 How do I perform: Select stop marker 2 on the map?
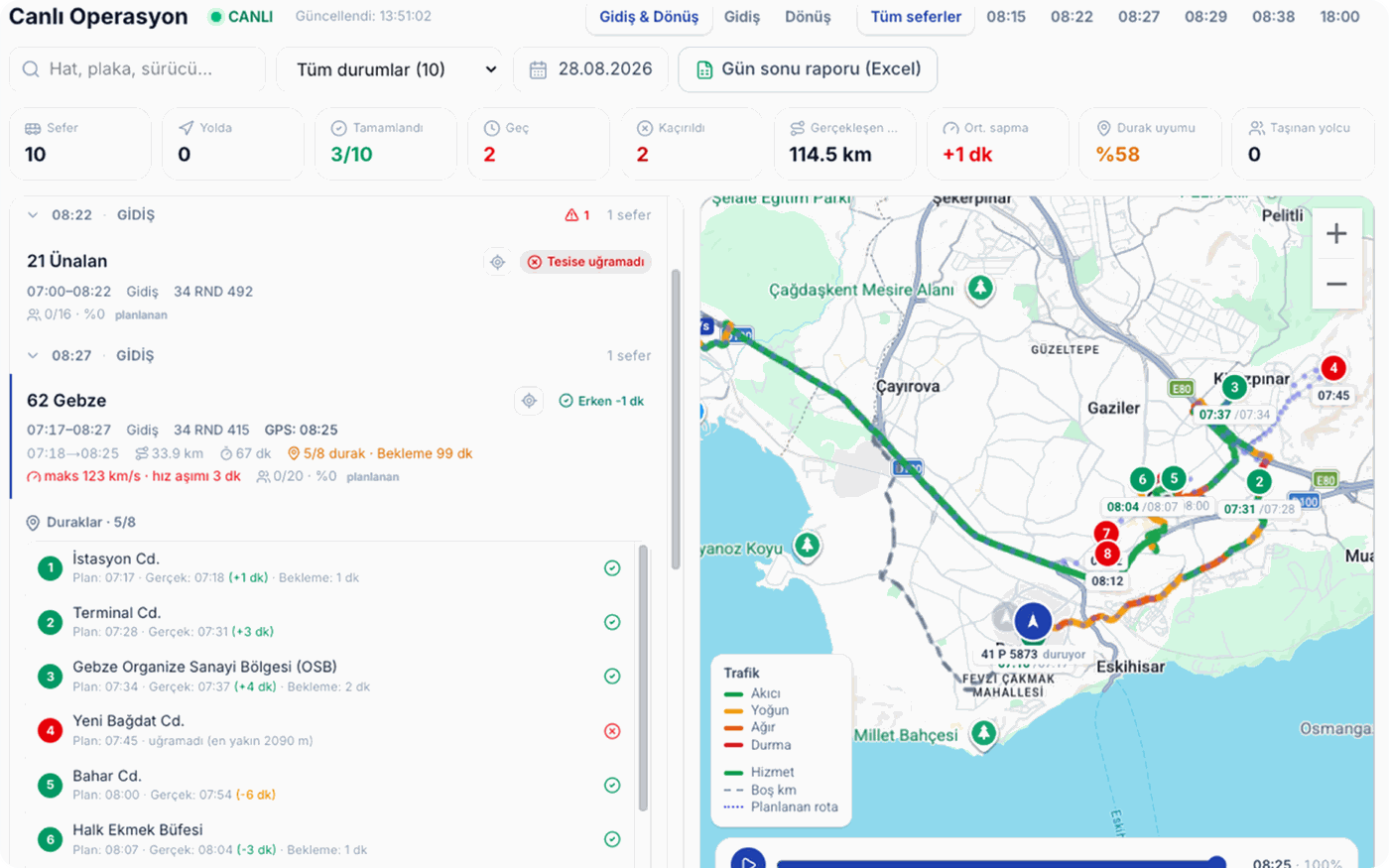point(1259,483)
